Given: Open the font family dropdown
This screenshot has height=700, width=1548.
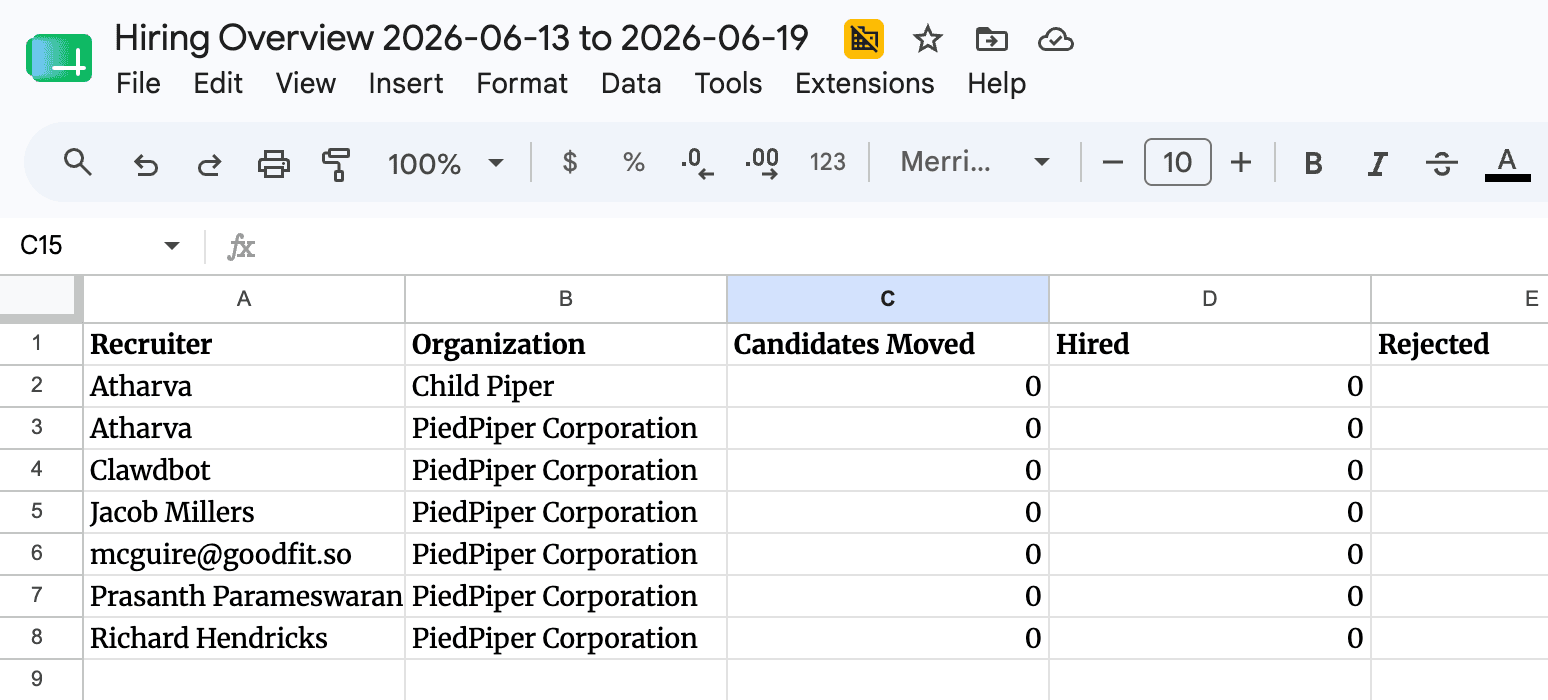Looking at the screenshot, I should click(x=975, y=162).
